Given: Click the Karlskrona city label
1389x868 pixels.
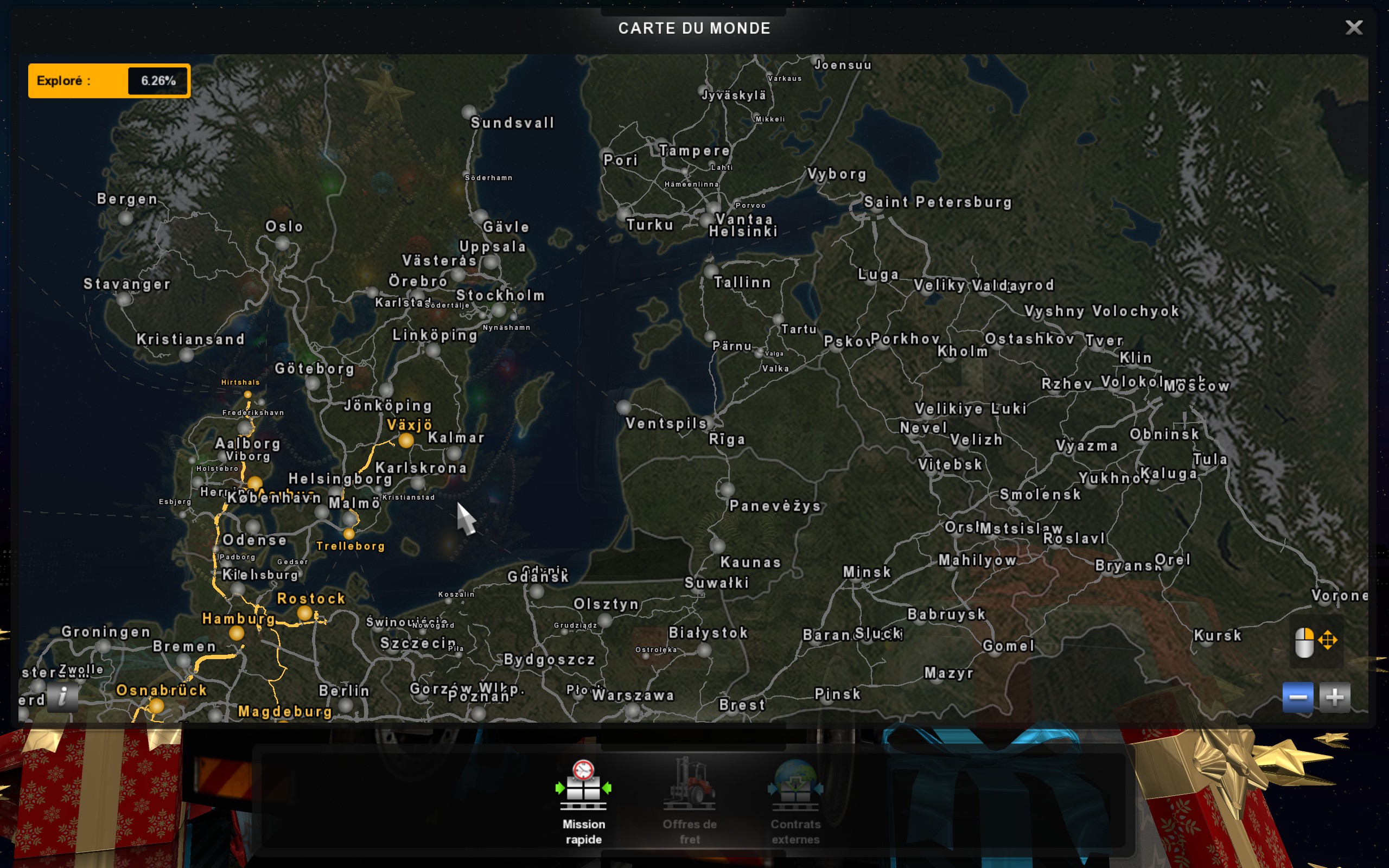Looking at the screenshot, I should pyautogui.click(x=420, y=468).
